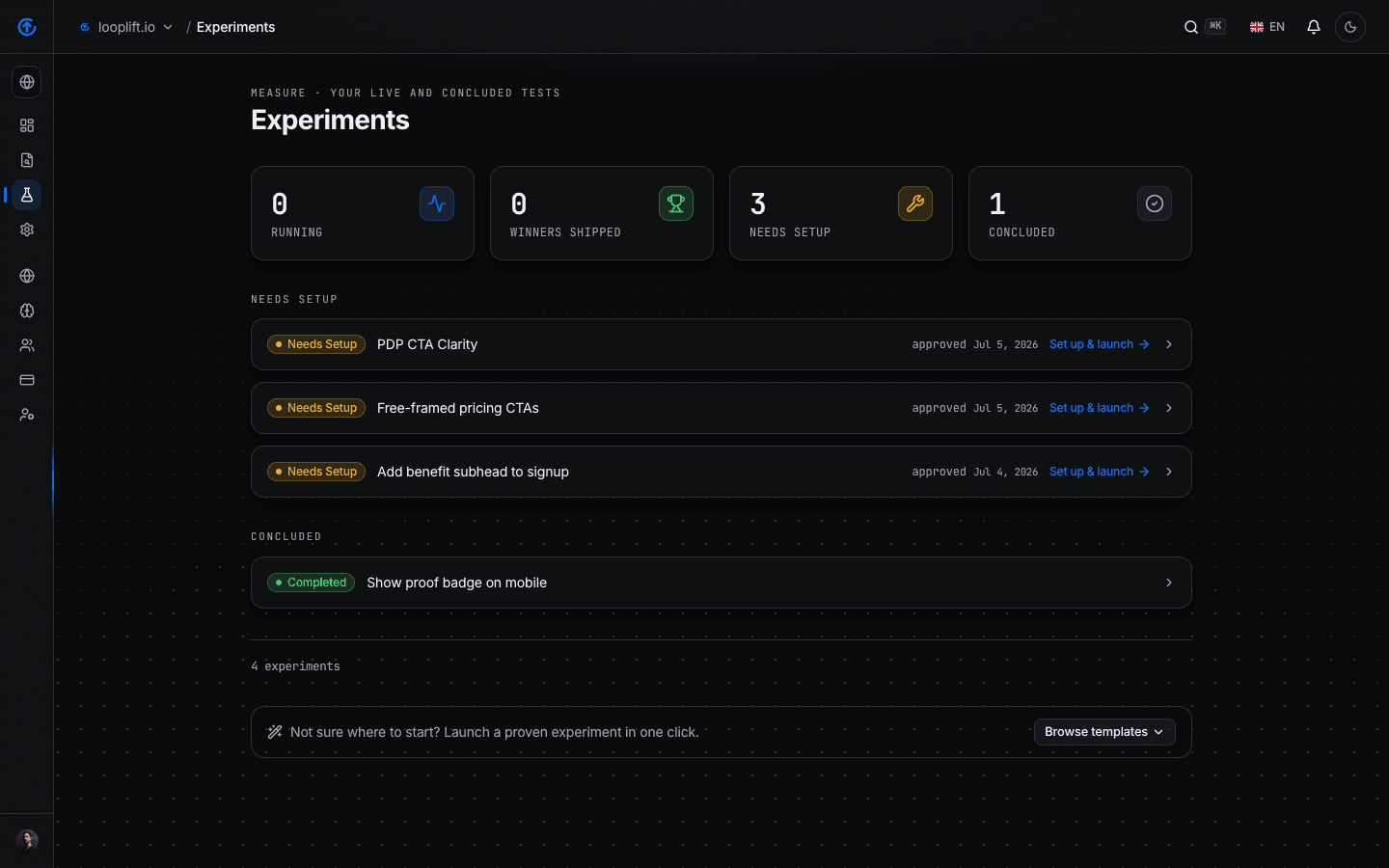Viewport: 1389px width, 868px height.
Task: Expand PDP CTA Clarity row chevron
Action: [1169, 344]
